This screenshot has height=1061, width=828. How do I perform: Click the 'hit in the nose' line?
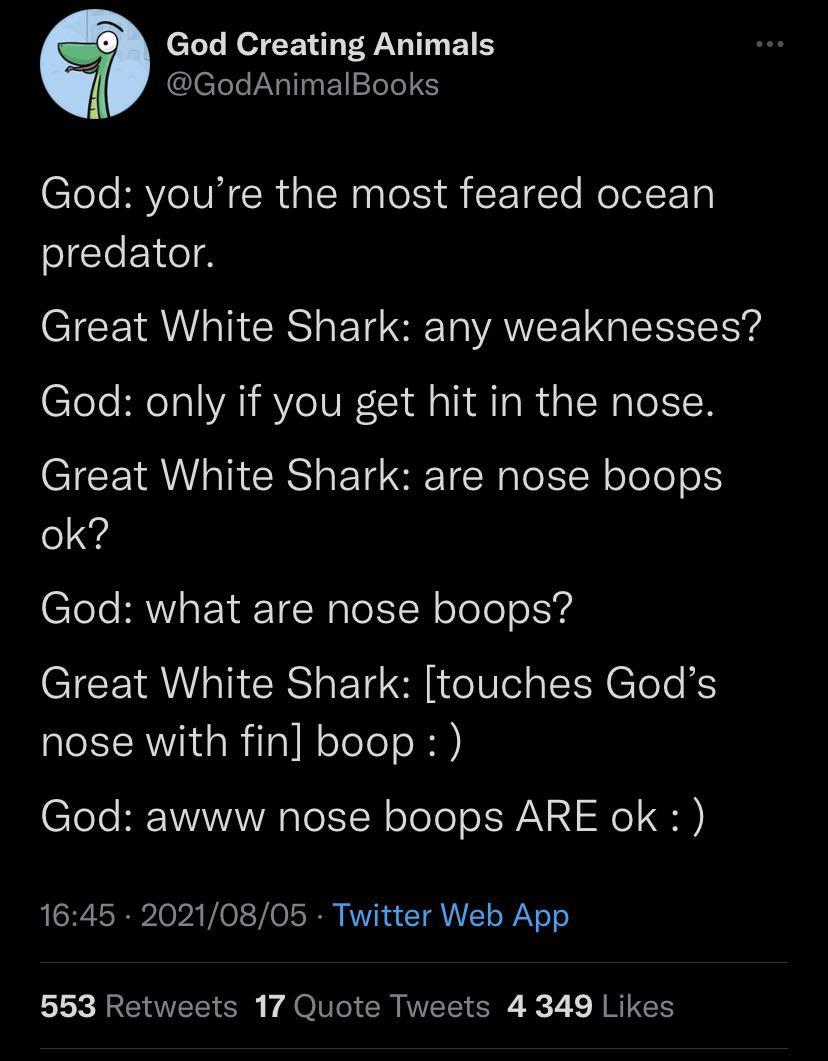pyautogui.click(x=378, y=402)
